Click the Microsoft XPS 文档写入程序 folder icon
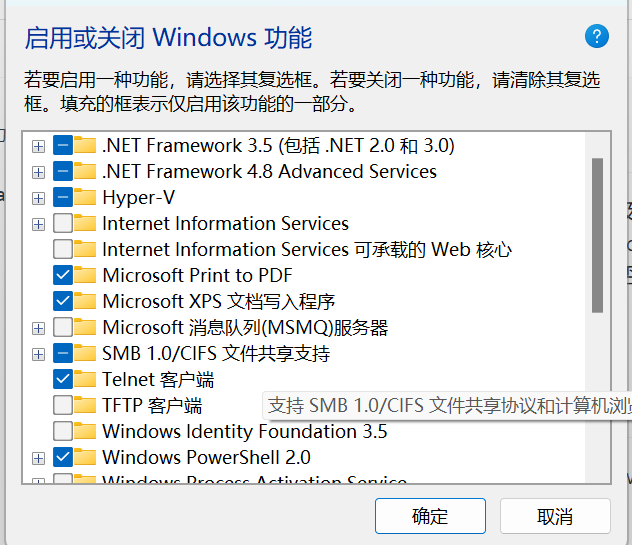This screenshot has width=632, height=545. tap(86, 301)
